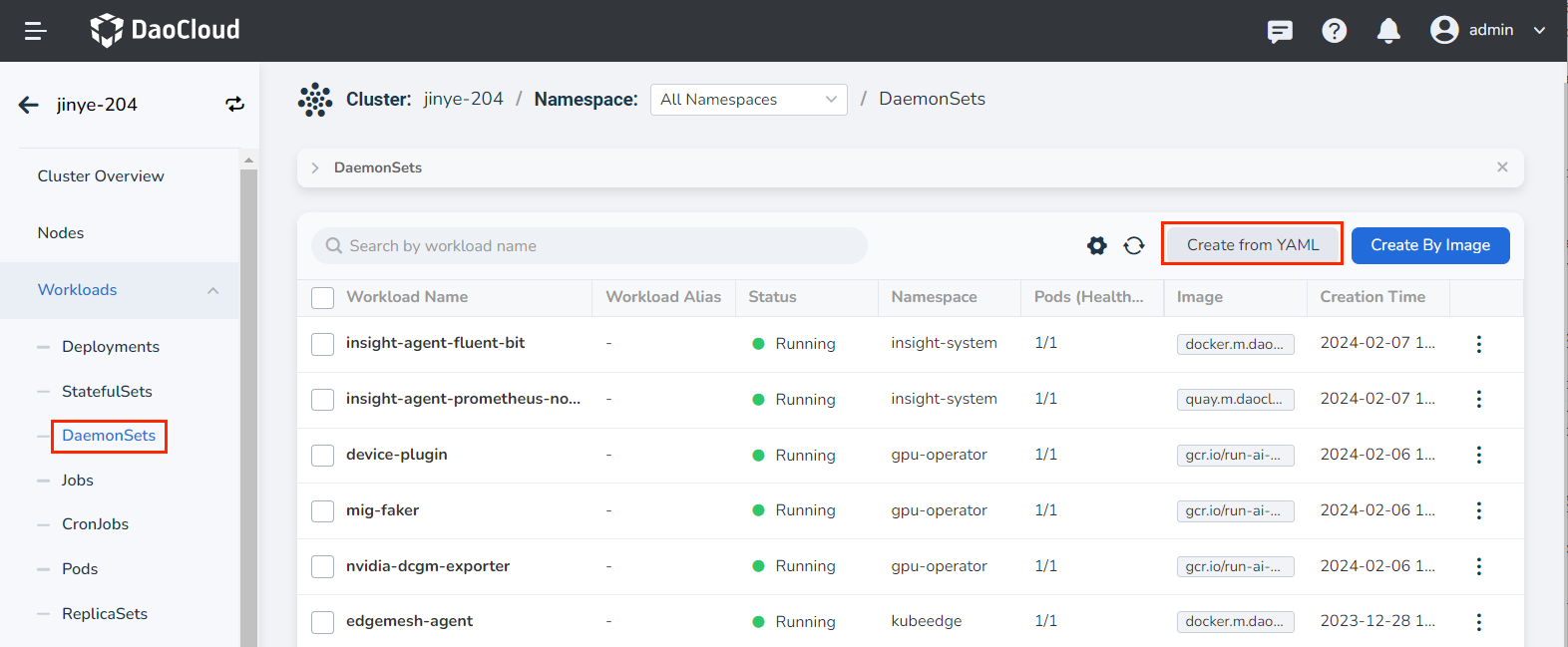Refresh the DaemonSets list
This screenshot has width=1568, height=647.
tap(1134, 245)
